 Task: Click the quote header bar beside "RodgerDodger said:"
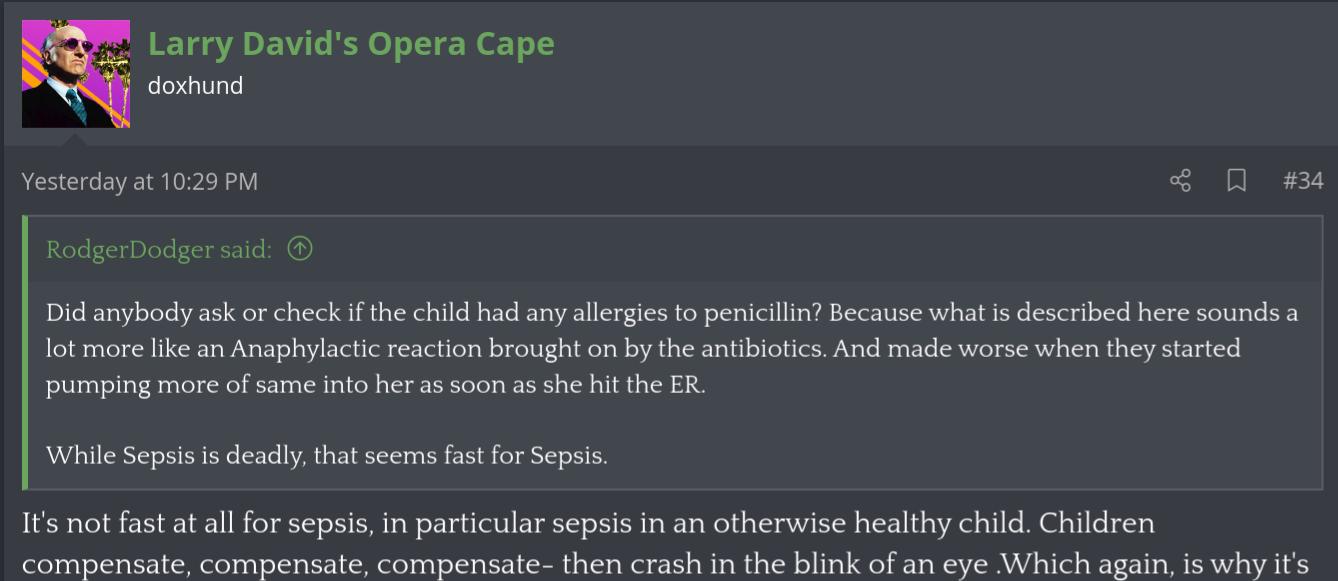pyautogui.click(x=800, y=249)
